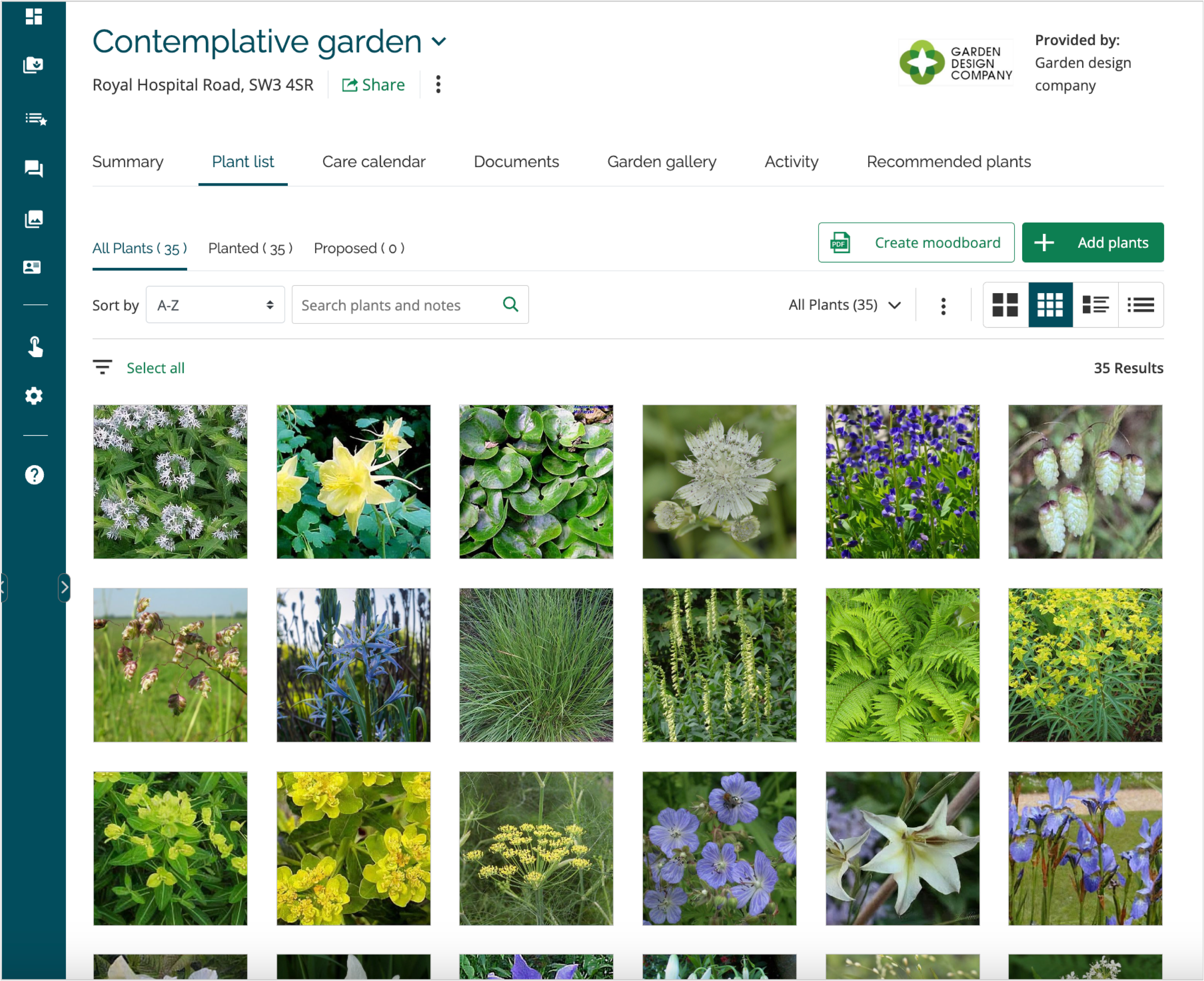Screen dimensions: 1204x981
Task: Expand the All Plants (35) filter dropdown
Action: (845, 305)
